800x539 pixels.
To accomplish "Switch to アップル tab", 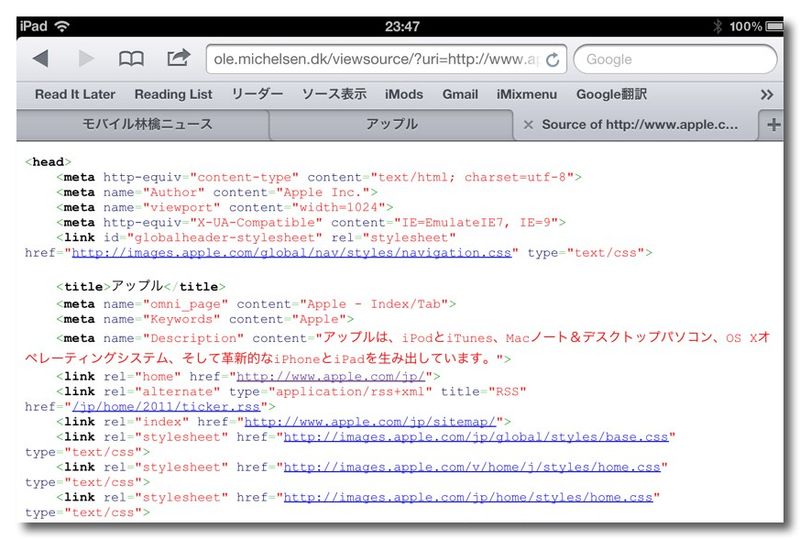I will pos(391,125).
